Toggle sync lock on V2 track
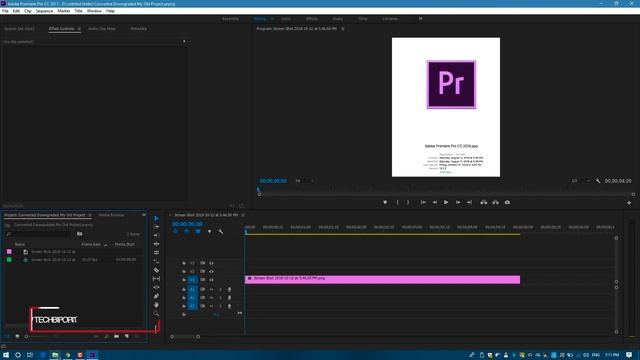This screenshot has width=640, height=360. 202,271
